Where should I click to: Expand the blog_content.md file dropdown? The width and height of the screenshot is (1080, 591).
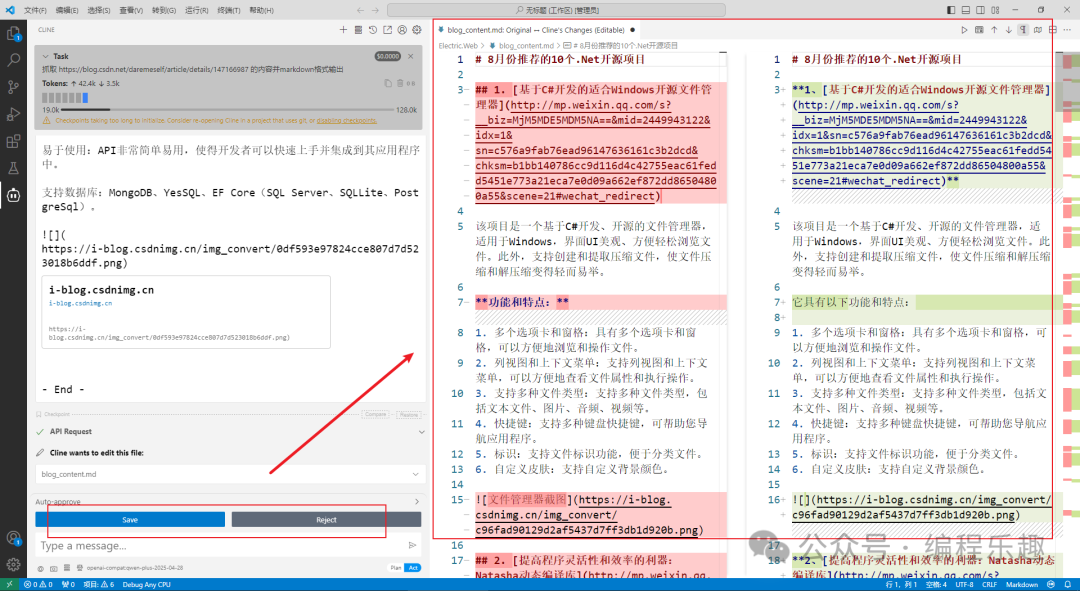(415, 474)
